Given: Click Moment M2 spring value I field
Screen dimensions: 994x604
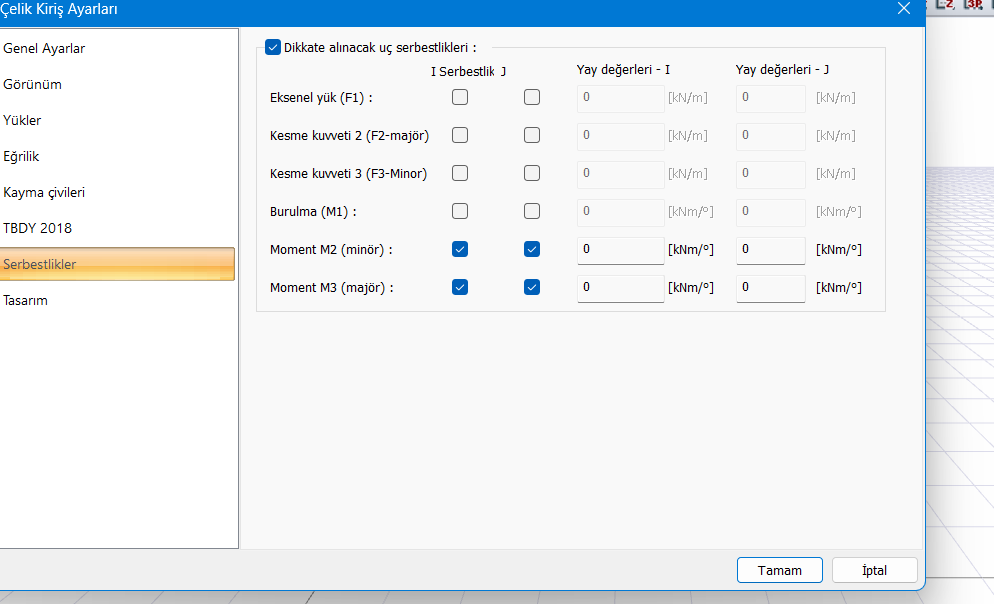Looking at the screenshot, I should (620, 249).
